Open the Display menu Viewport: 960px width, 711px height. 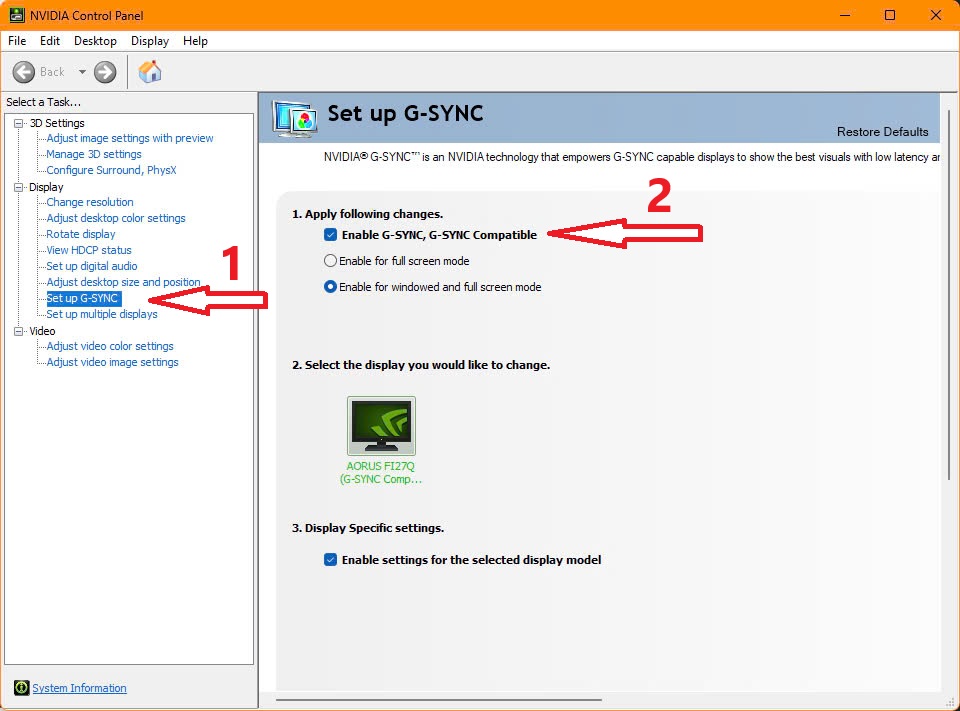149,40
